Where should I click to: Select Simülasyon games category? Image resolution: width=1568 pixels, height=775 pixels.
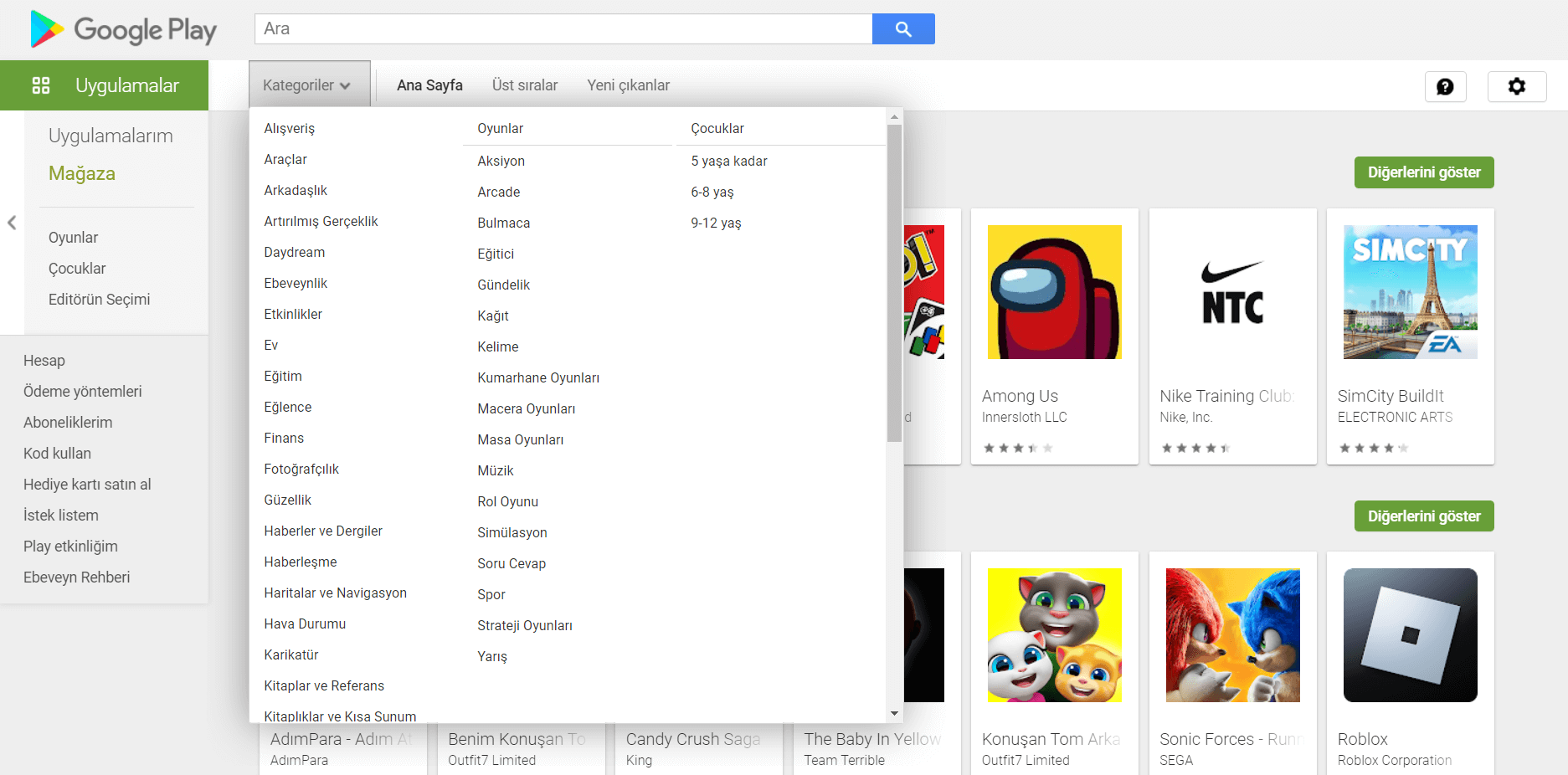[512, 532]
